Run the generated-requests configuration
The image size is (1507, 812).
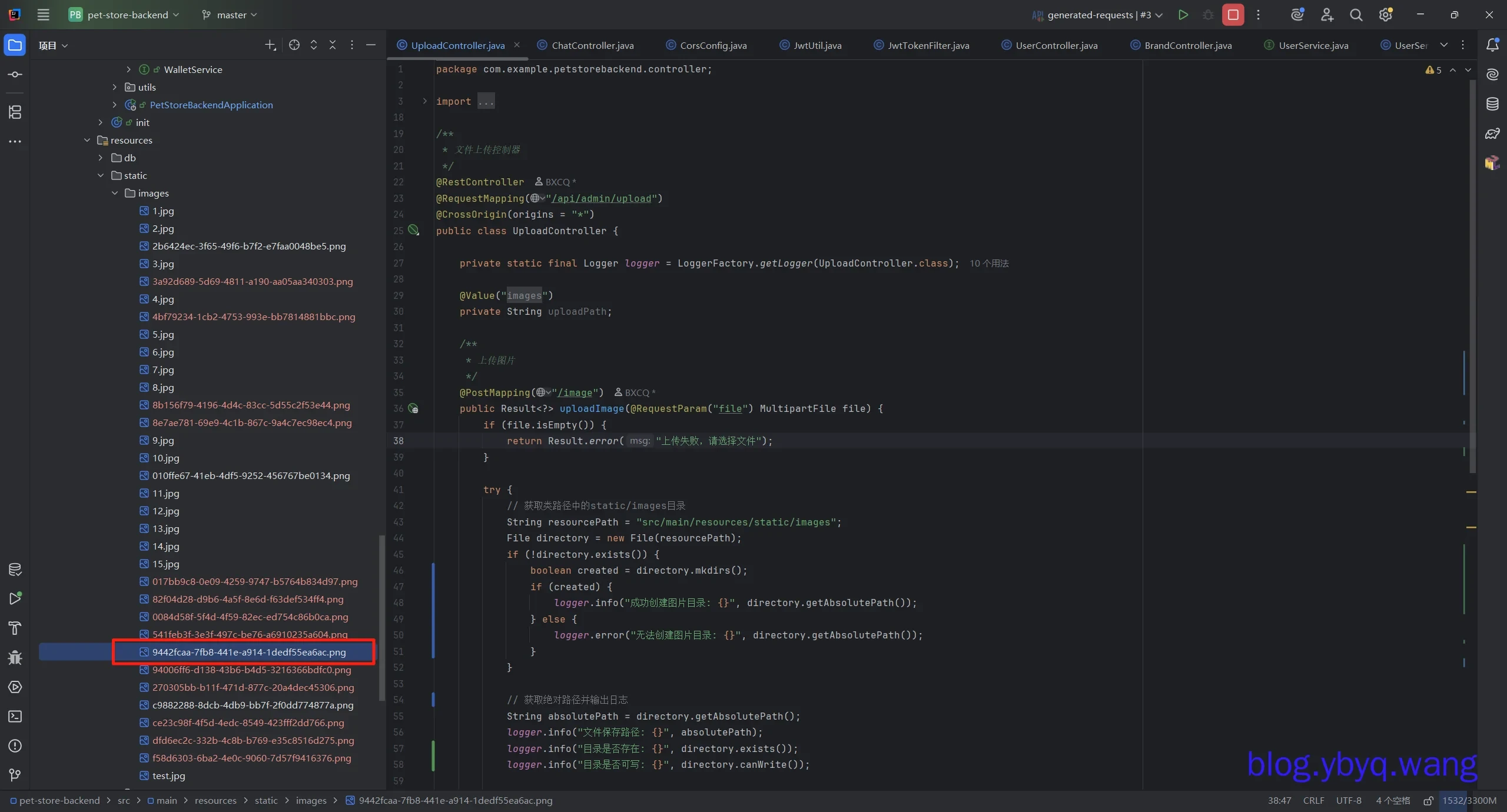[x=1183, y=15]
